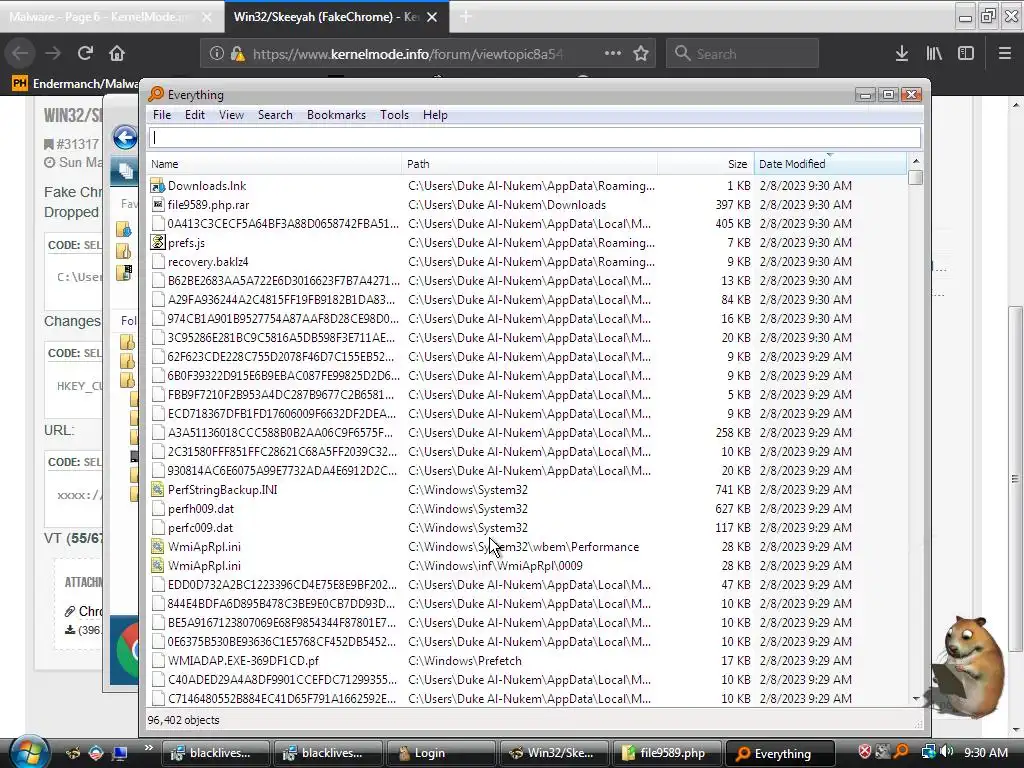Viewport: 1024px width, 768px height.
Task: Reload the page in Firefox
Action: (85, 53)
